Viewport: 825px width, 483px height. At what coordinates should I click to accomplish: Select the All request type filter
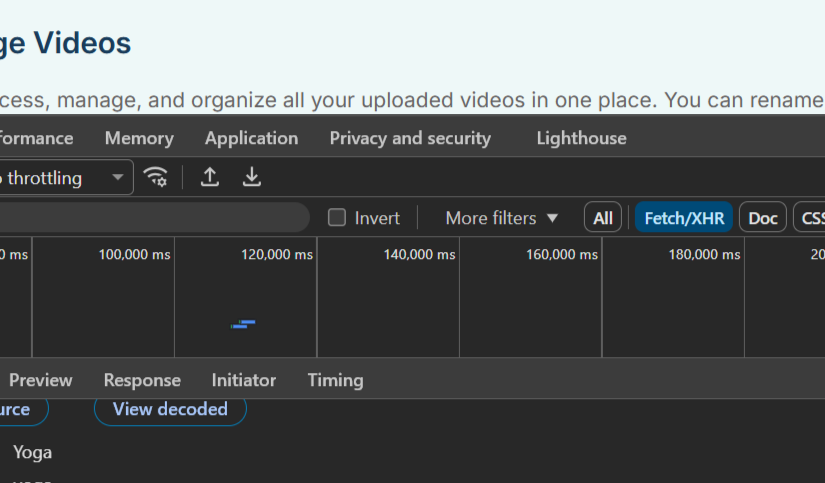[x=603, y=217]
